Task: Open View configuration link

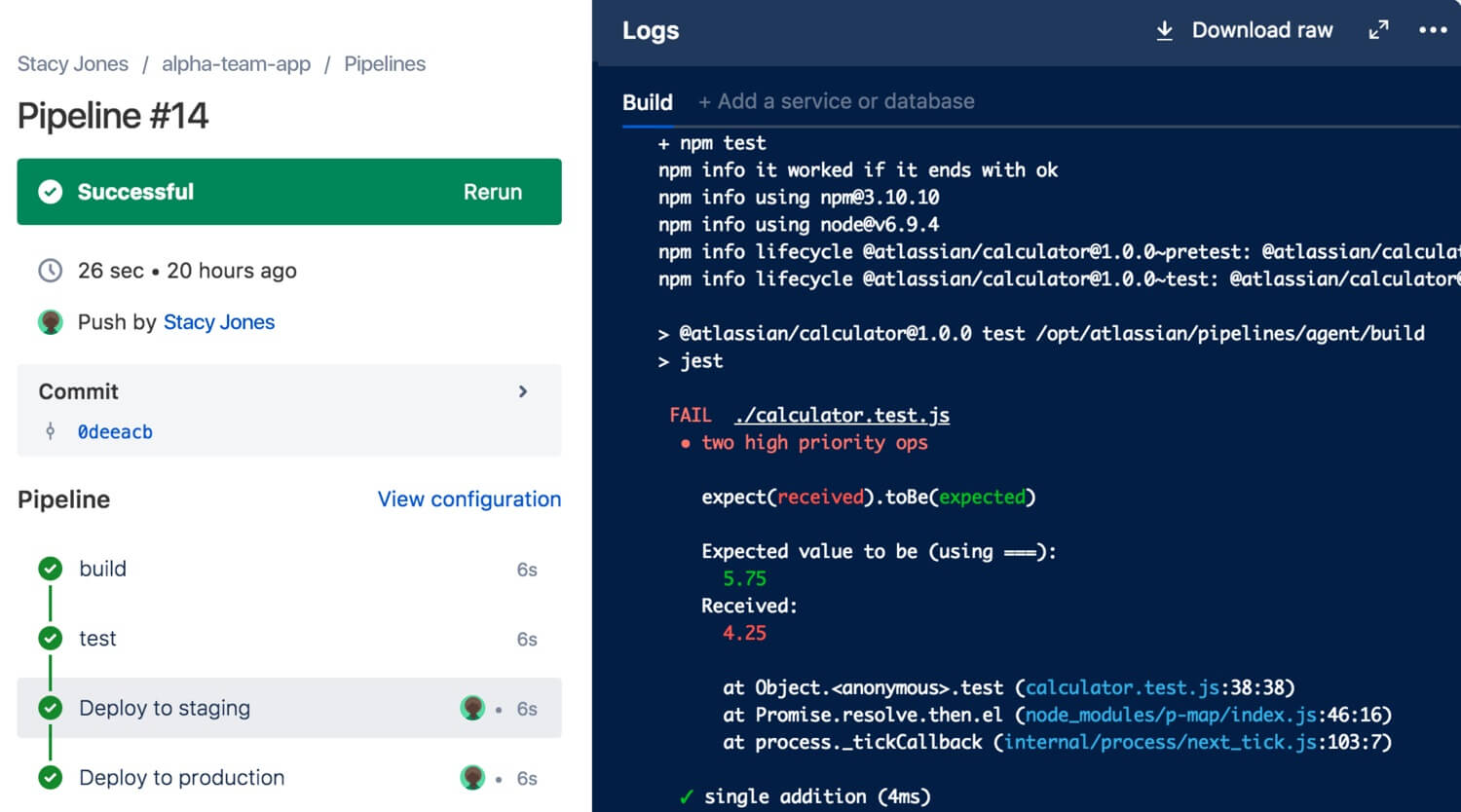Action: pyautogui.click(x=468, y=499)
